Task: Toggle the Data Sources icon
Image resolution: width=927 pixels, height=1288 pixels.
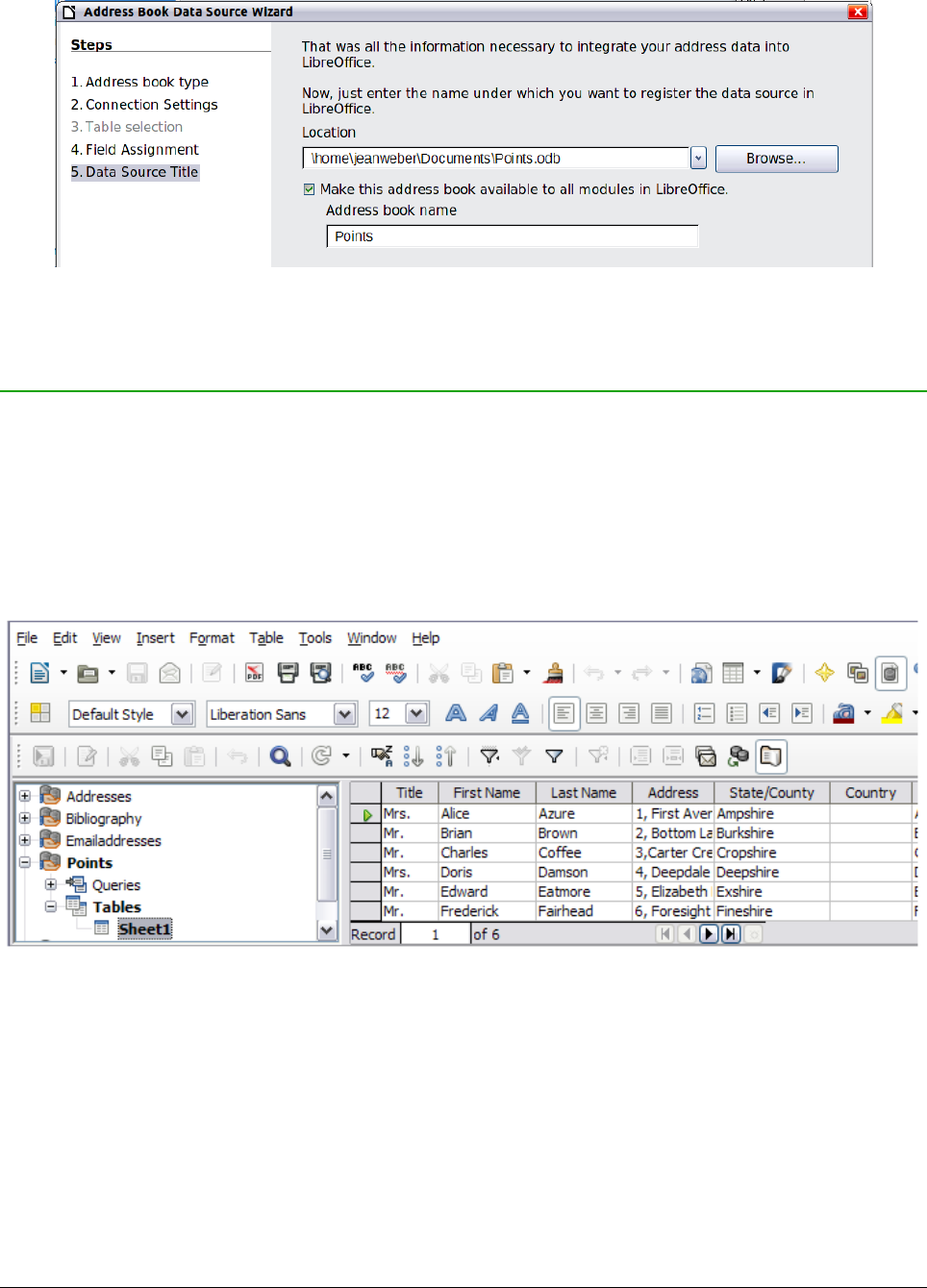Action: (890, 673)
